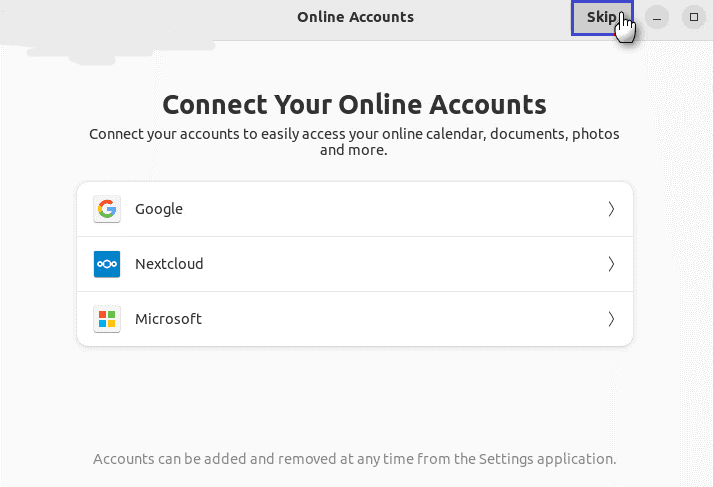Image resolution: width=713 pixels, height=487 pixels.
Task: Click the Microsoft four-square logo icon
Action: tap(107, 319)
